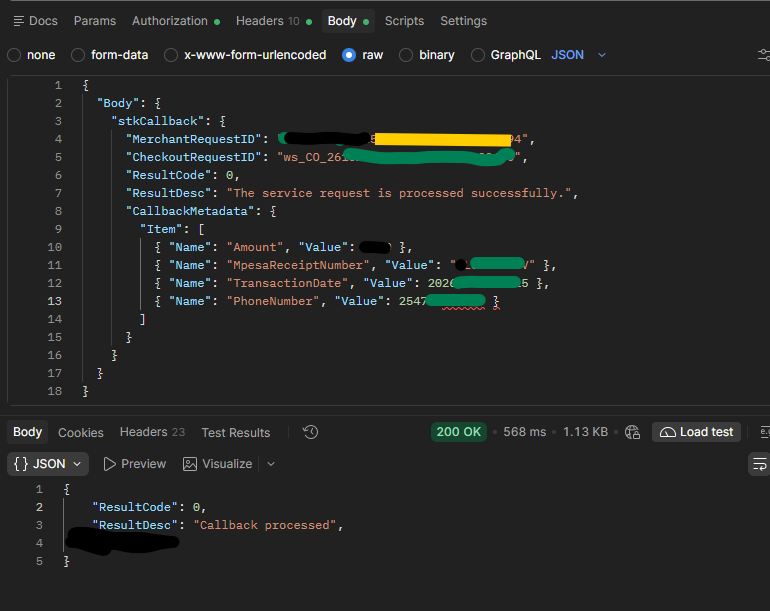Image resolution: width=770 pixels, height=611 pixels.
Task: Open response history clock icon
Action: (x=310, y=432)
